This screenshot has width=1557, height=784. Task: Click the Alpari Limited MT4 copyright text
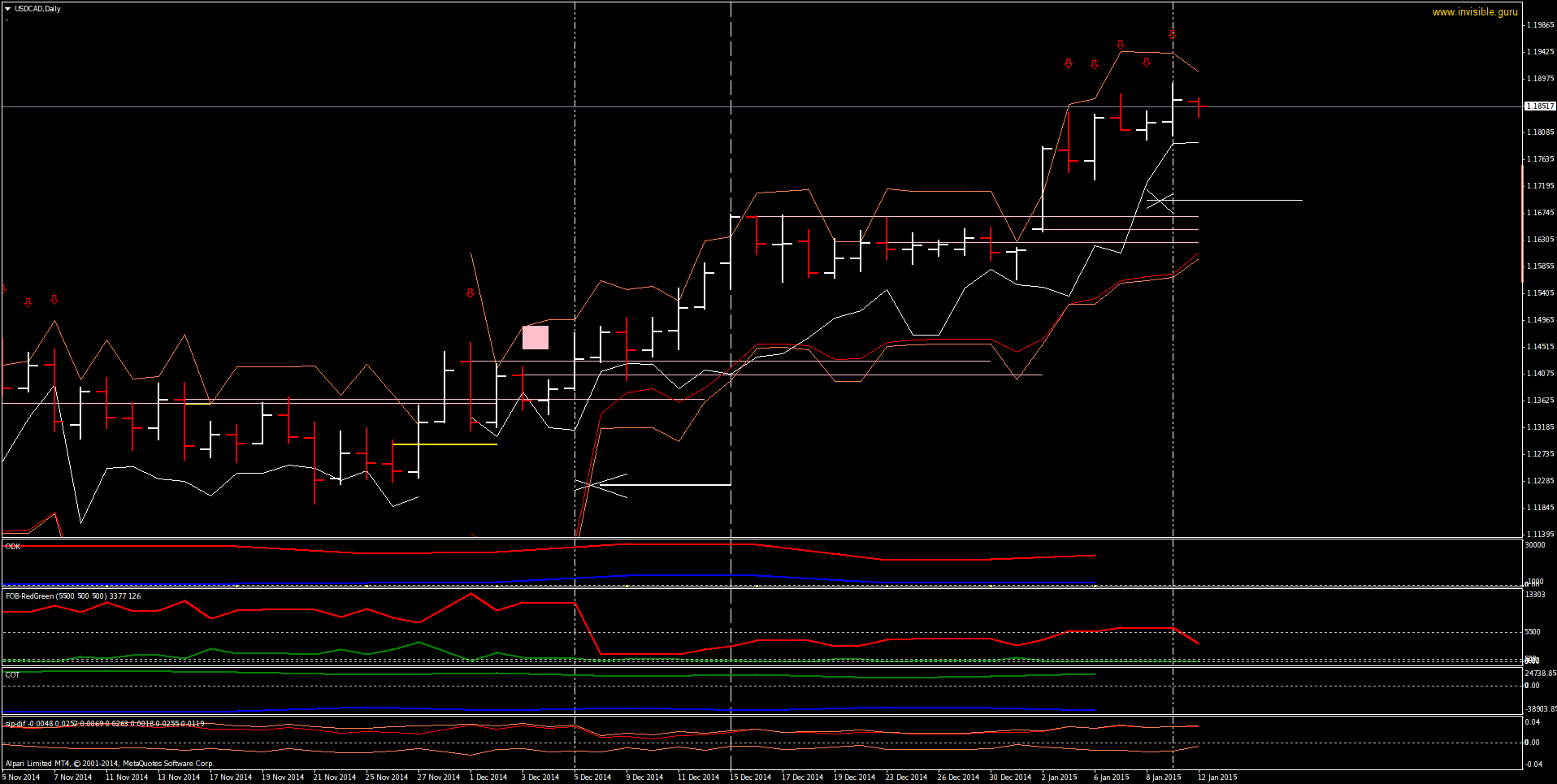pyautogui.click(x=109, y=764)
